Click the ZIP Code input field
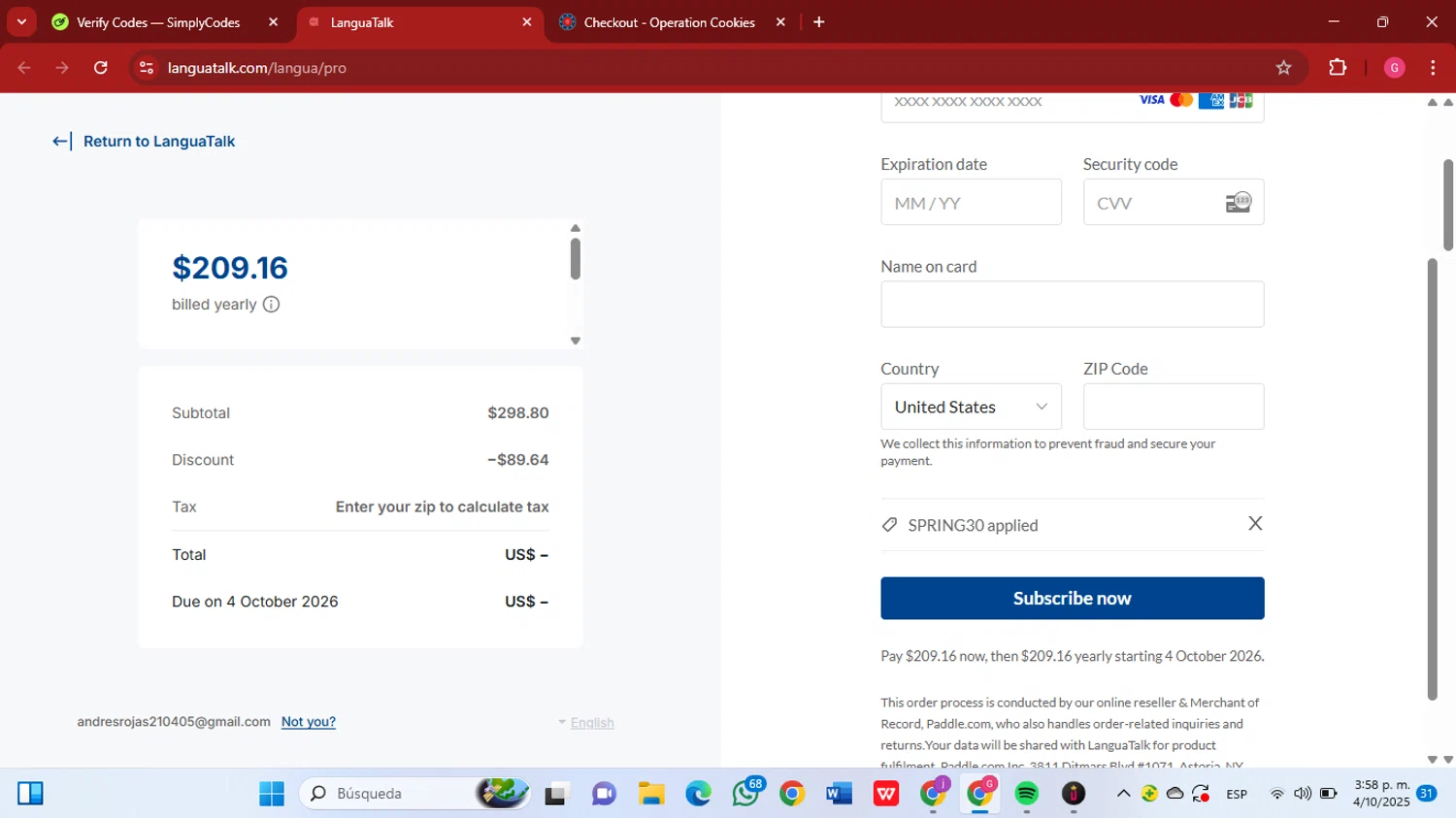Screen dimensions: 1456x818 tap(1173, 407)
